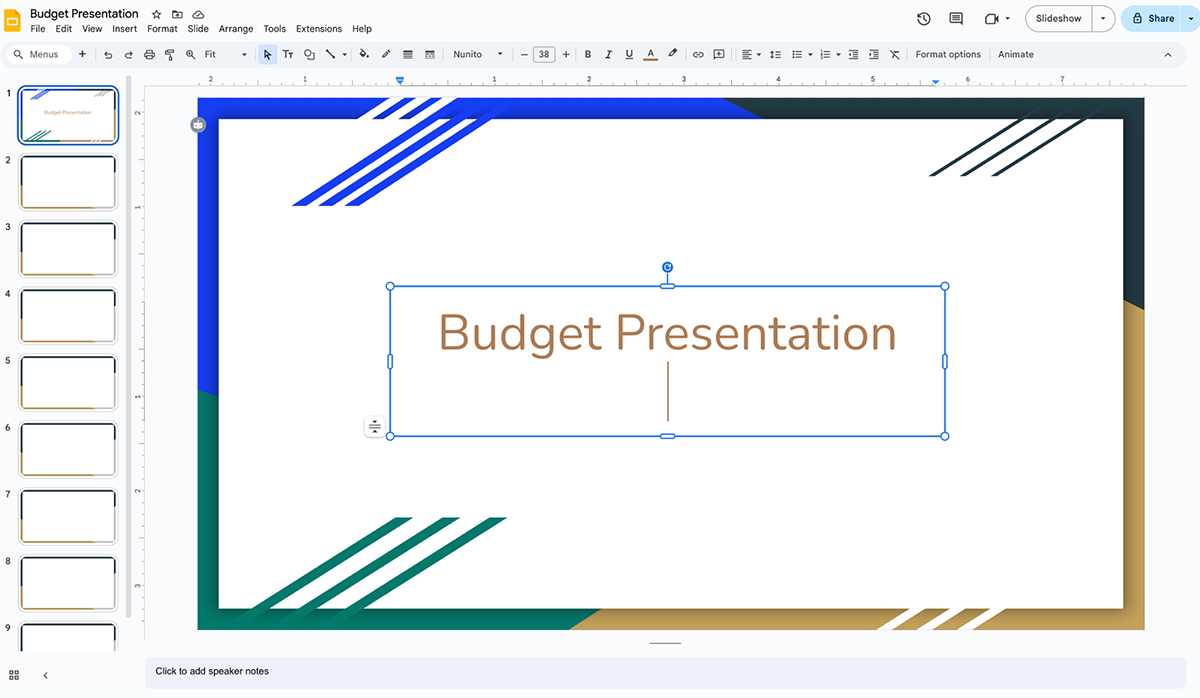Open Format options panel
Image resolution: width=1200 pixels, height=698 pixels.
coord(948,54)
